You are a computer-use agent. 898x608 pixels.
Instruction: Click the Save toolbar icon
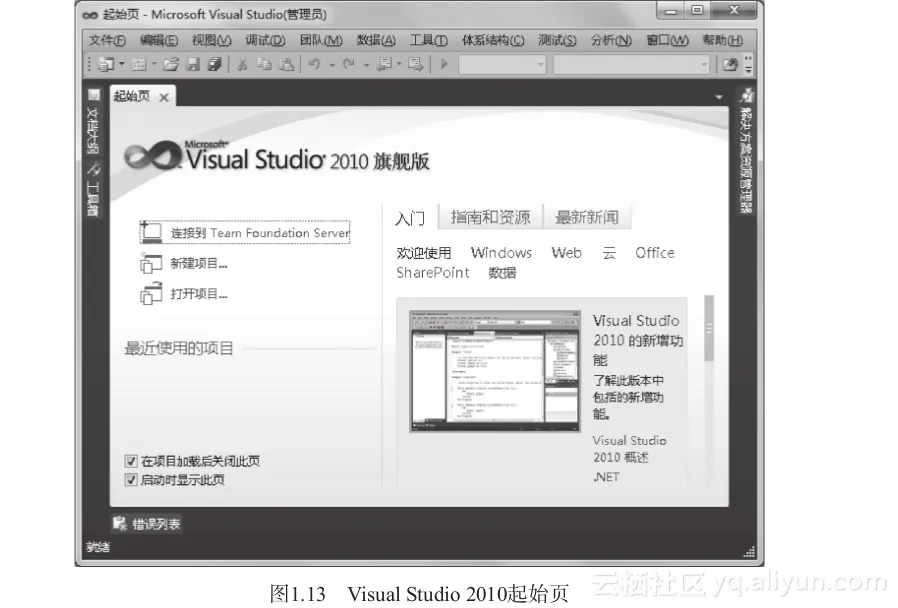pos(193,65)
